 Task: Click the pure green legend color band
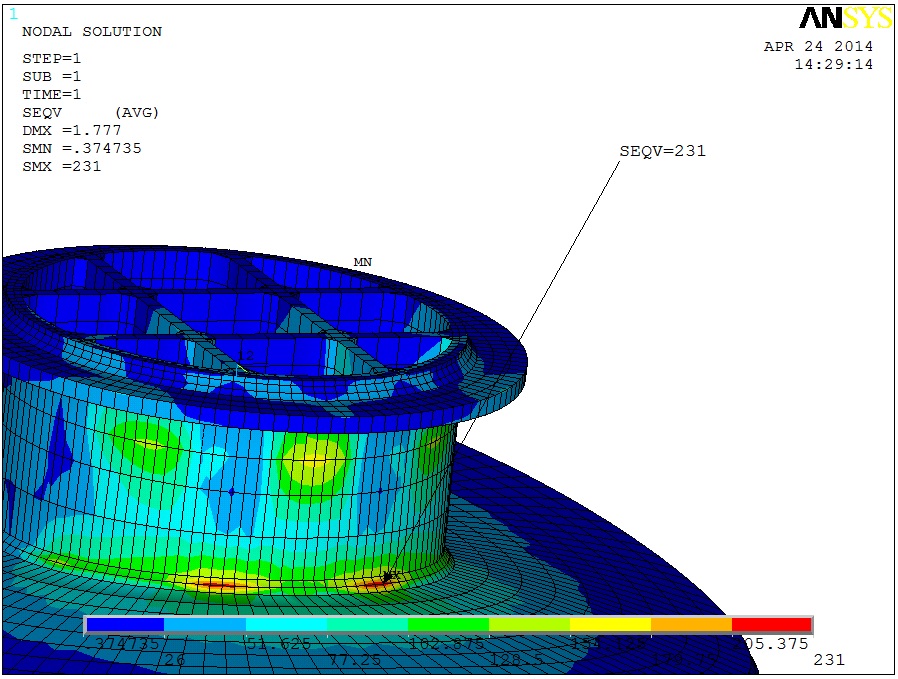click(448, 625)
